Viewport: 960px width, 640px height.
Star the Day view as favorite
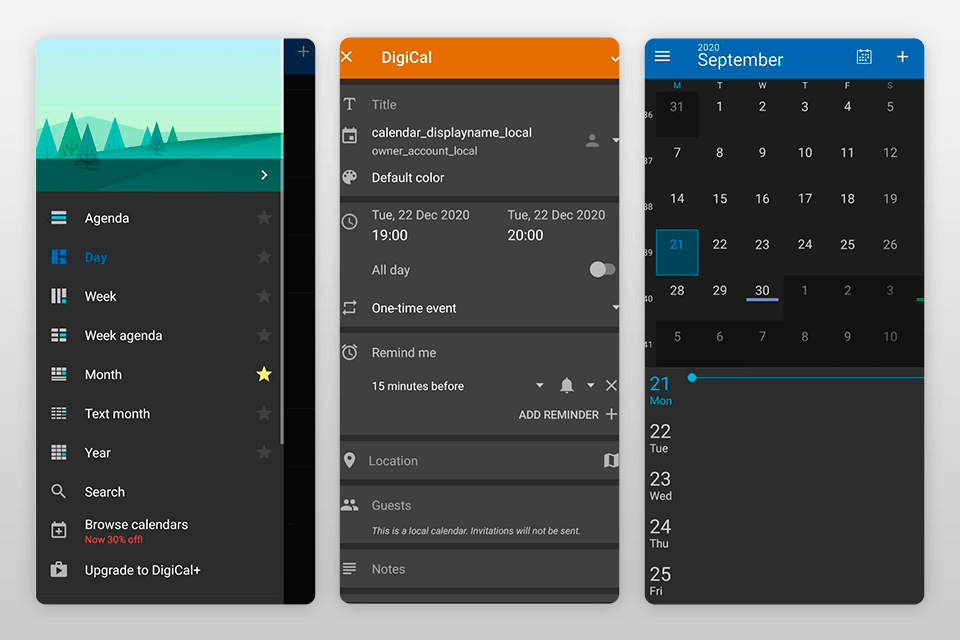click(x=263, y=257)
